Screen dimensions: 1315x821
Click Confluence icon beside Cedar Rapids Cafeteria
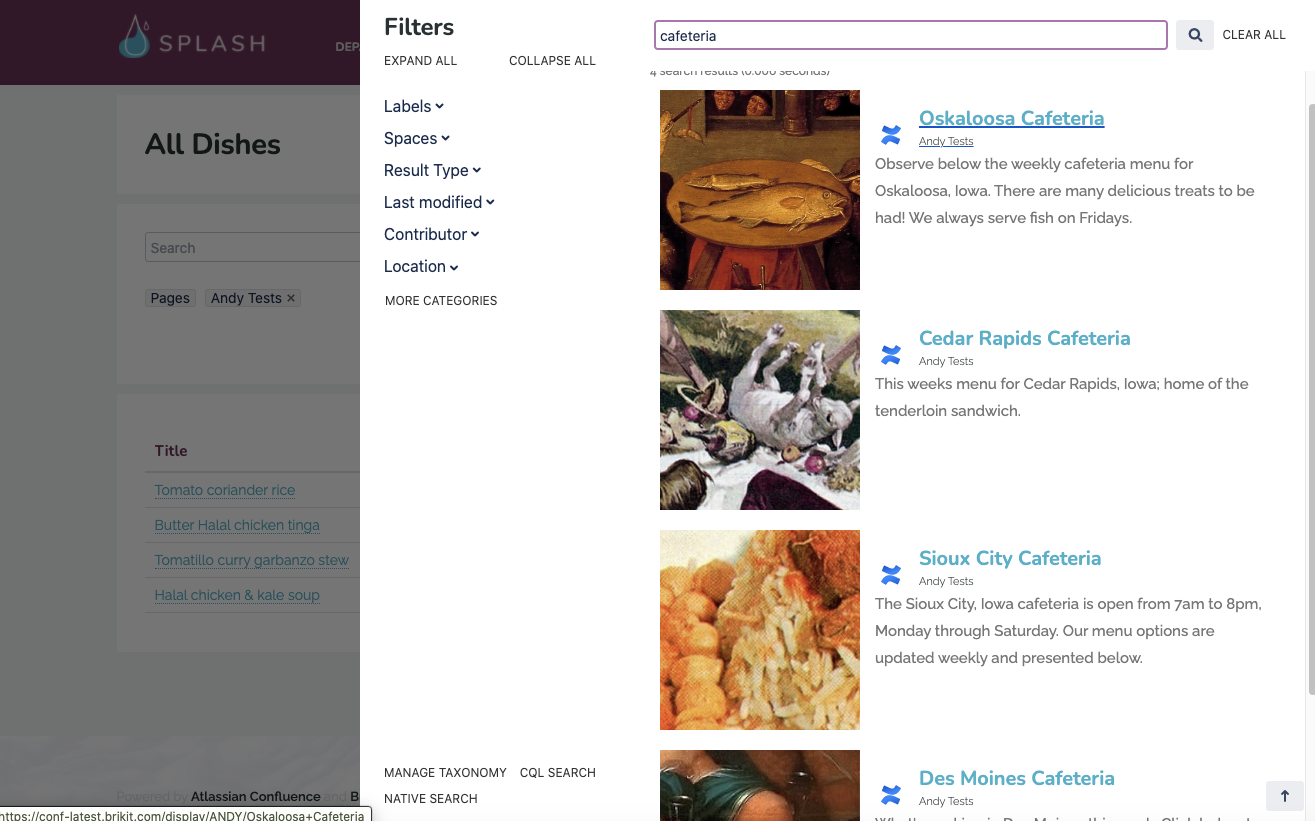coord(891,355)
